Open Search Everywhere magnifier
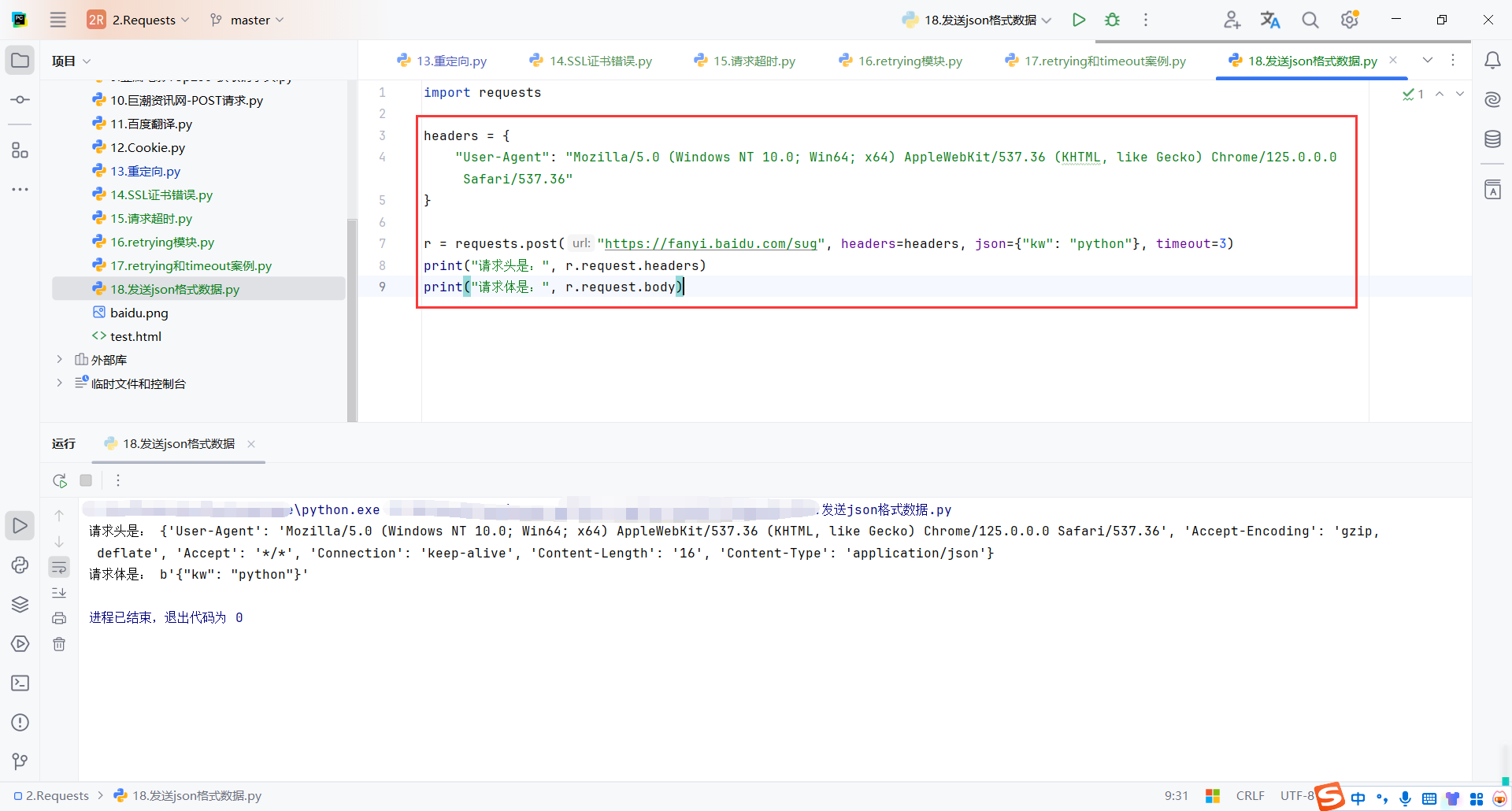 (x=1310, y=20)
